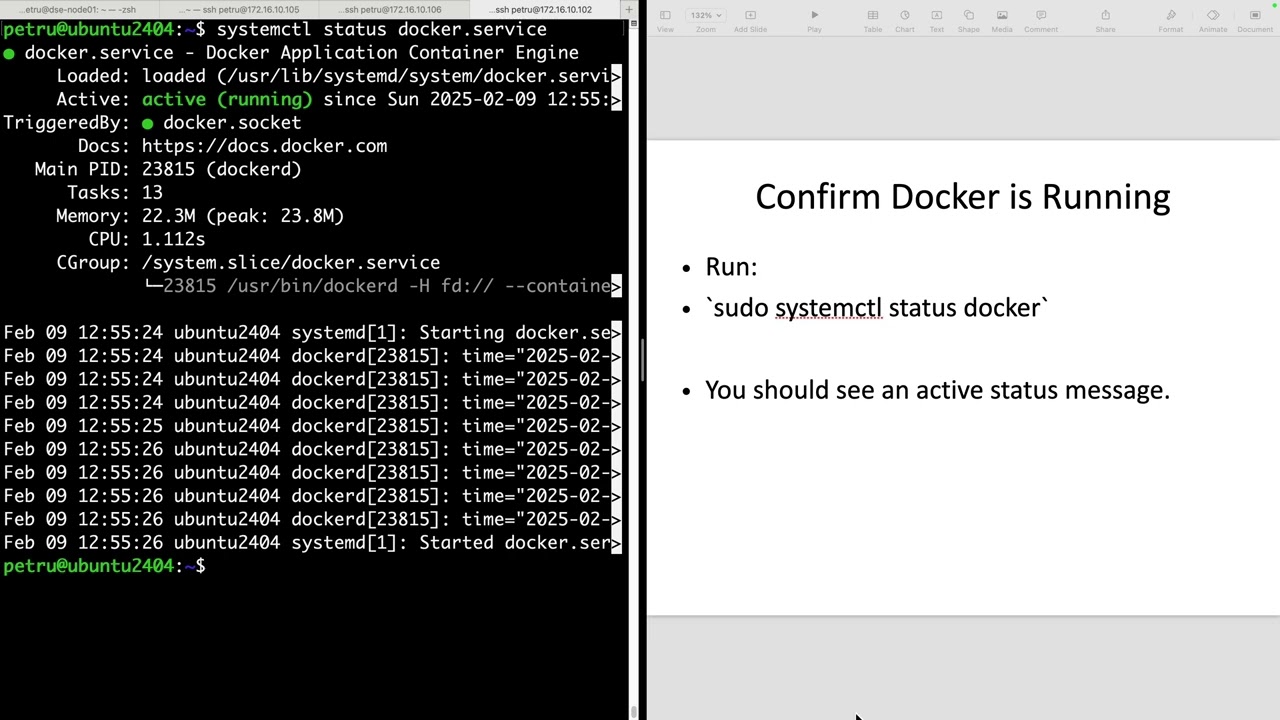Click the Loaded /usr/lib/systemd line
Screen dimensions: 1280x720
click(x=339, y=76)
